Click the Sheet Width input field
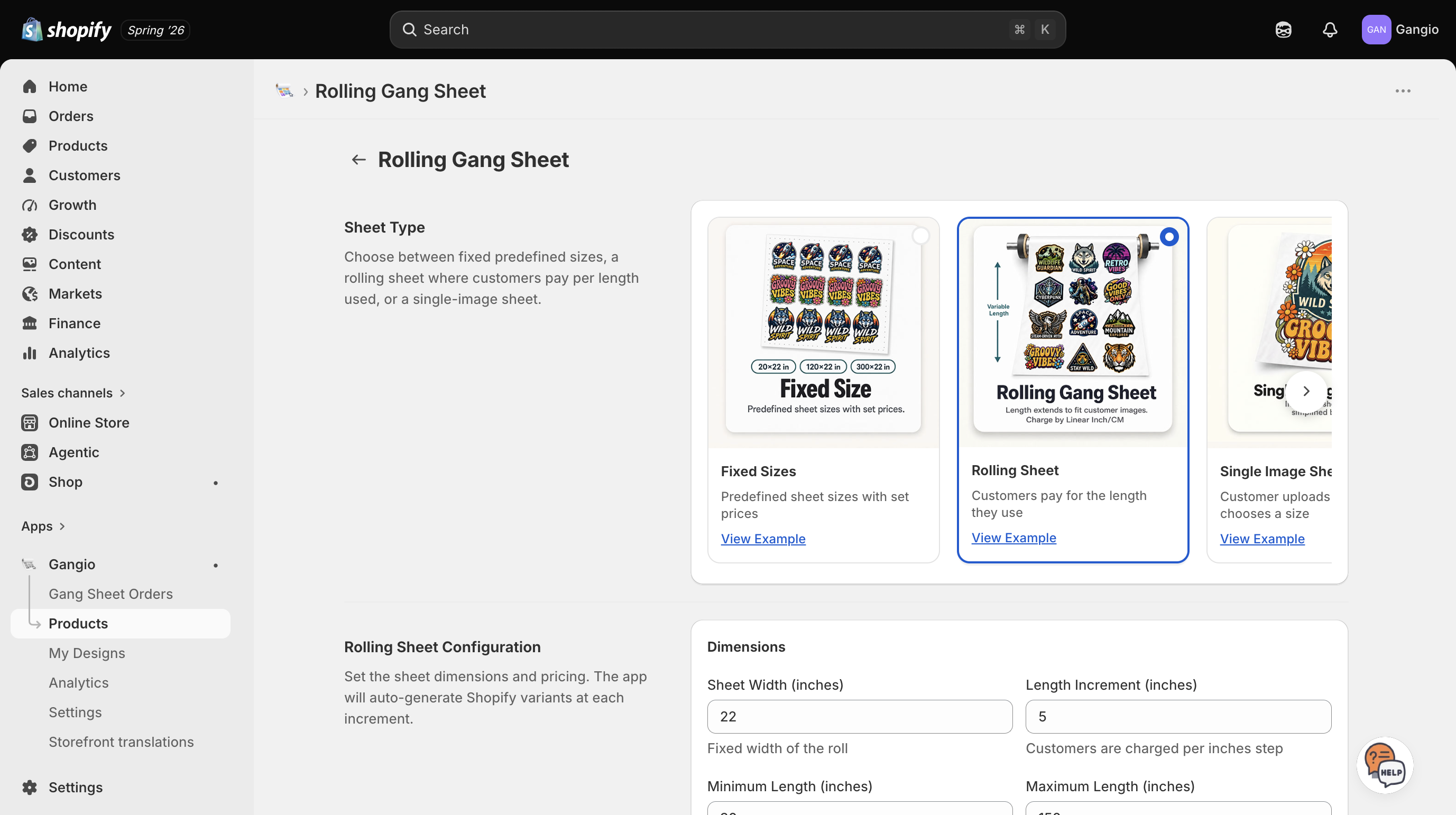This screenshot has height=815, width=1456. point(860,716)
